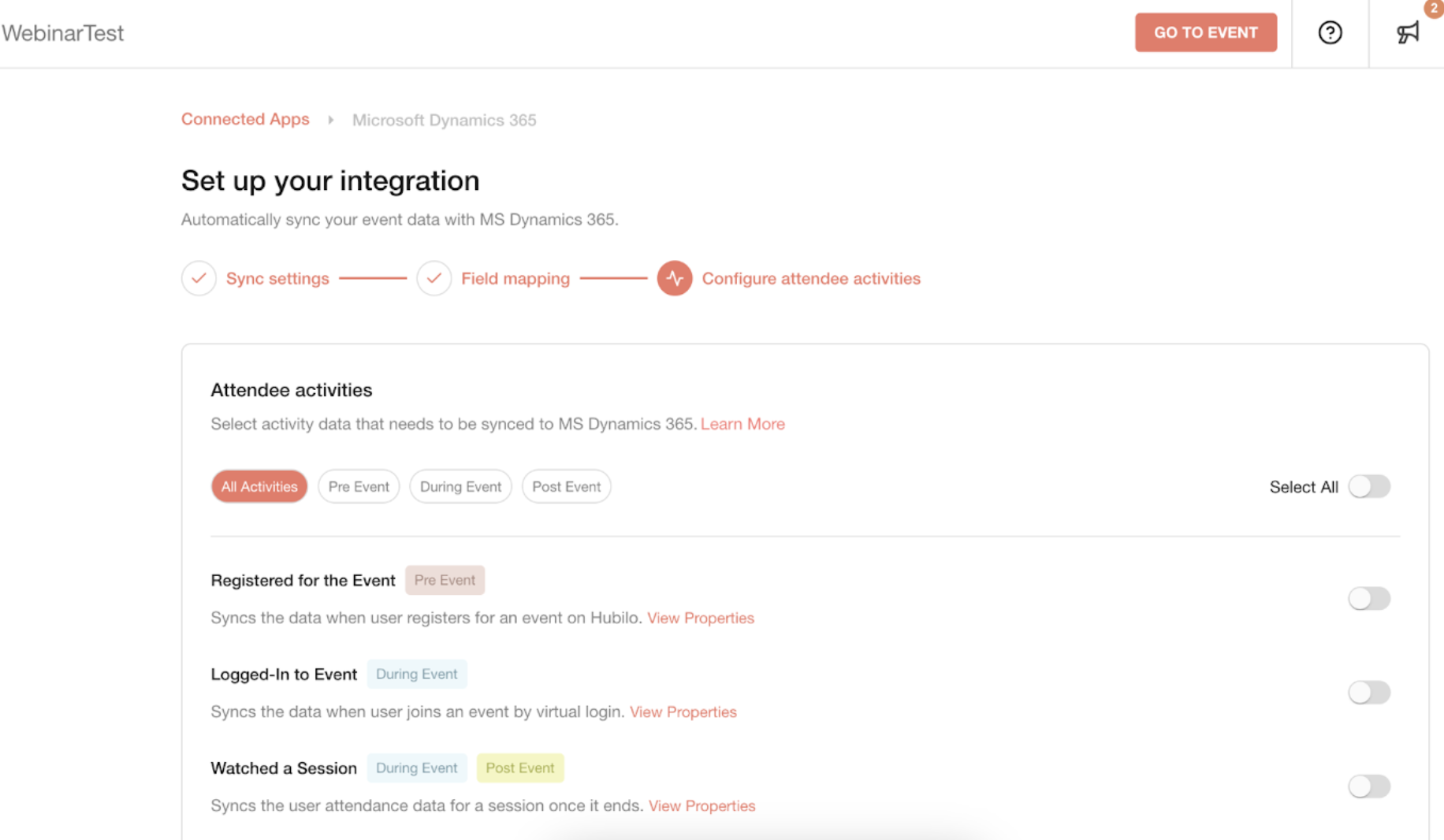The image size is (1444, 840).
Task: Click the Configure attendee activities pulse icon
Action: pos(675,278)
